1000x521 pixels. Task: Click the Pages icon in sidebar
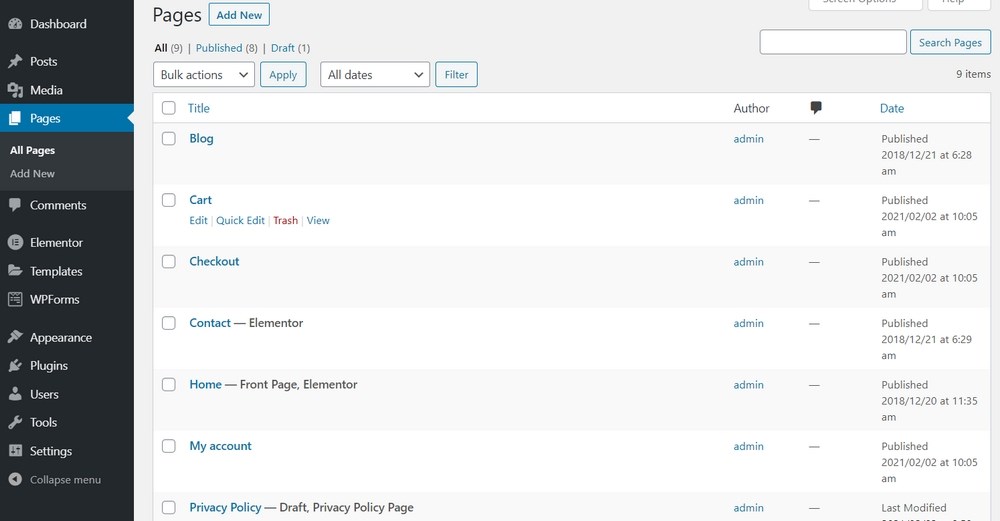coord(15,118)
